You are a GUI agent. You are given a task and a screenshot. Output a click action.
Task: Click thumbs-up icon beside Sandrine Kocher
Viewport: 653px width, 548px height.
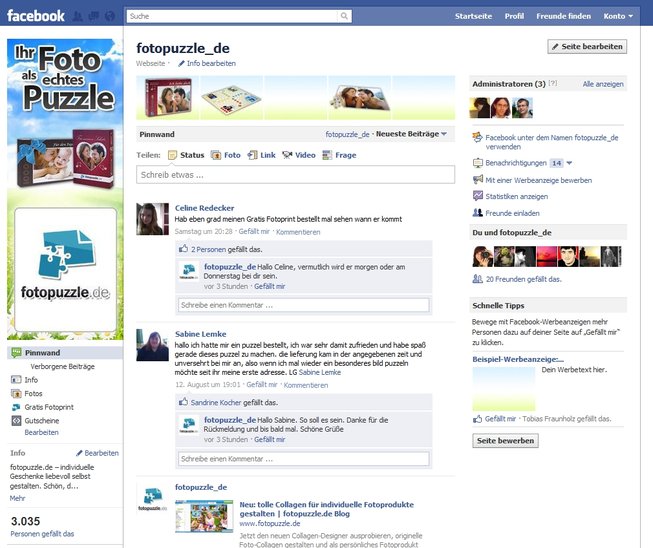[183, 402]
